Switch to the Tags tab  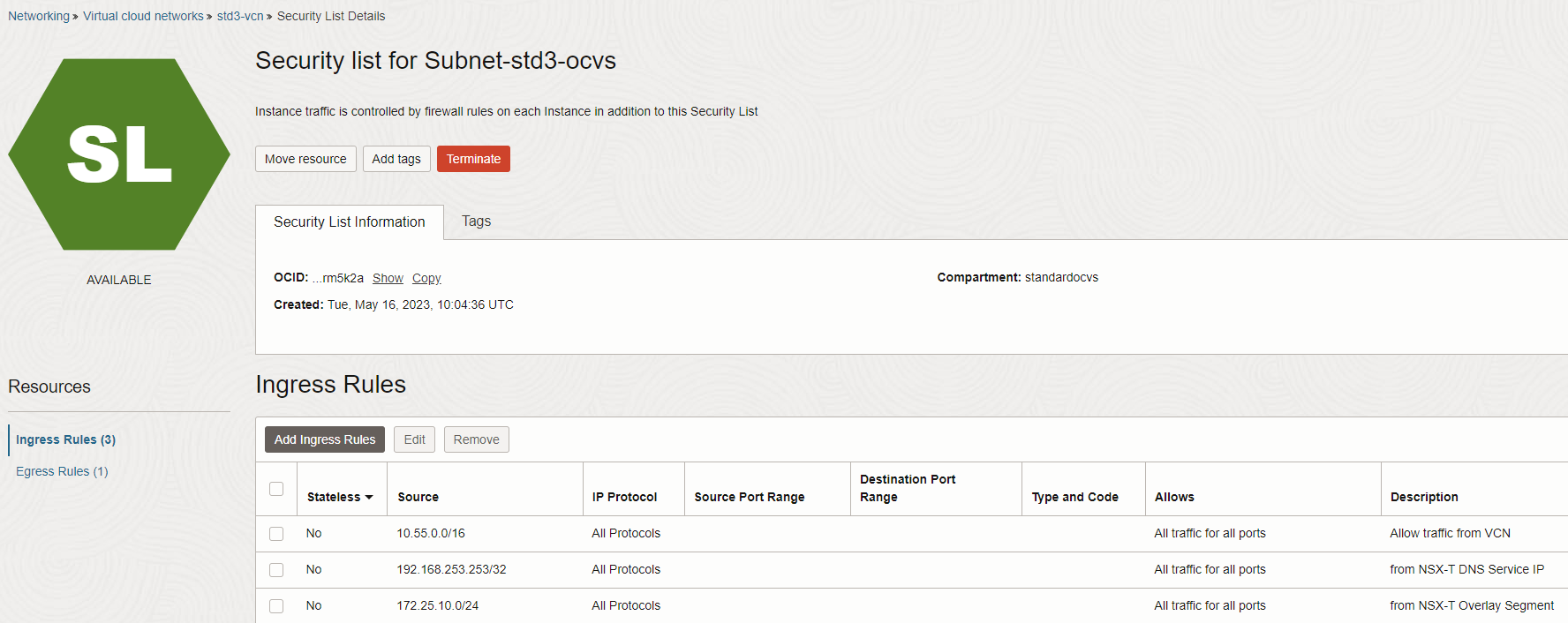(476, 221)
